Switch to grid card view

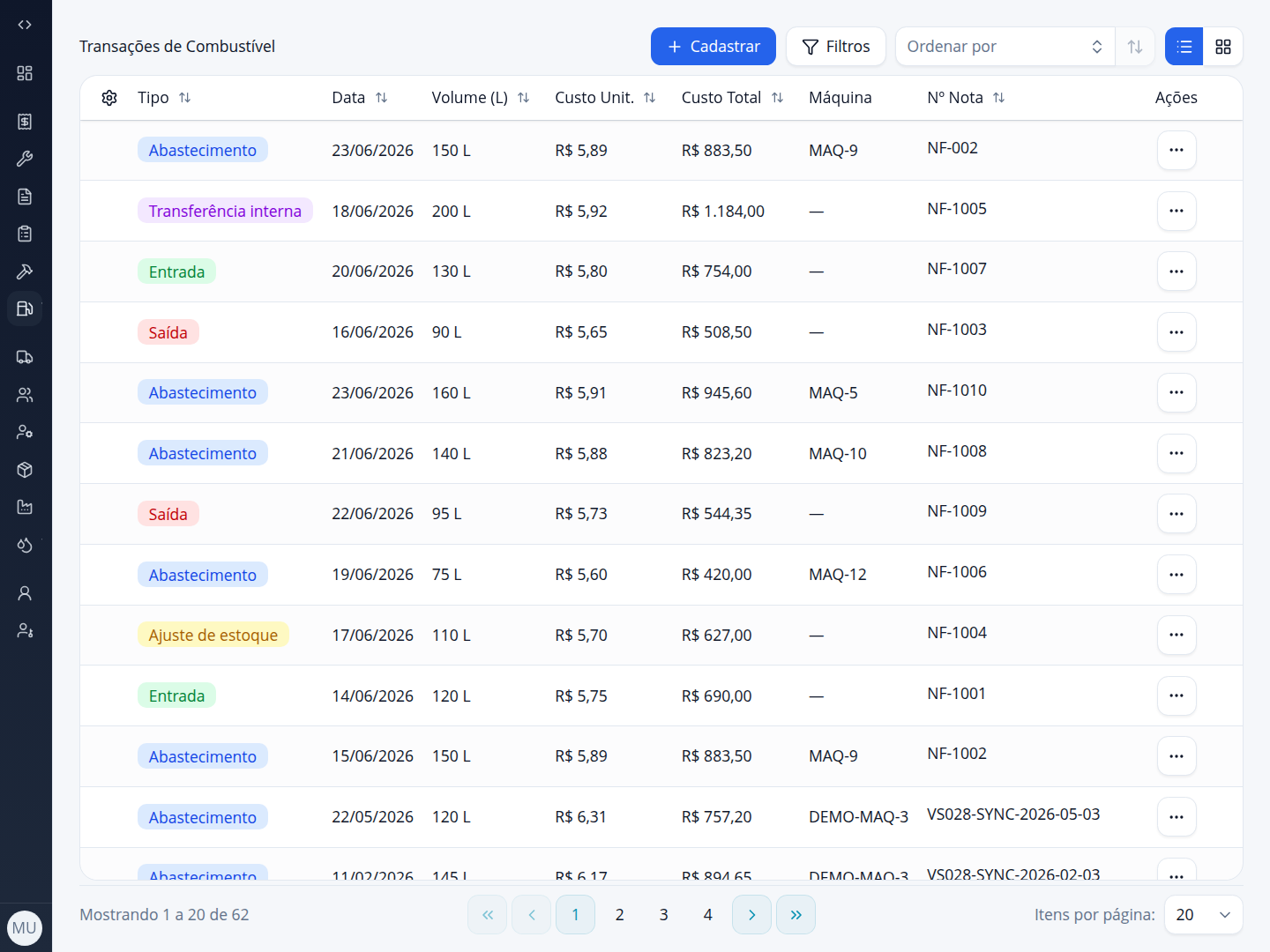coord(1223,47)
